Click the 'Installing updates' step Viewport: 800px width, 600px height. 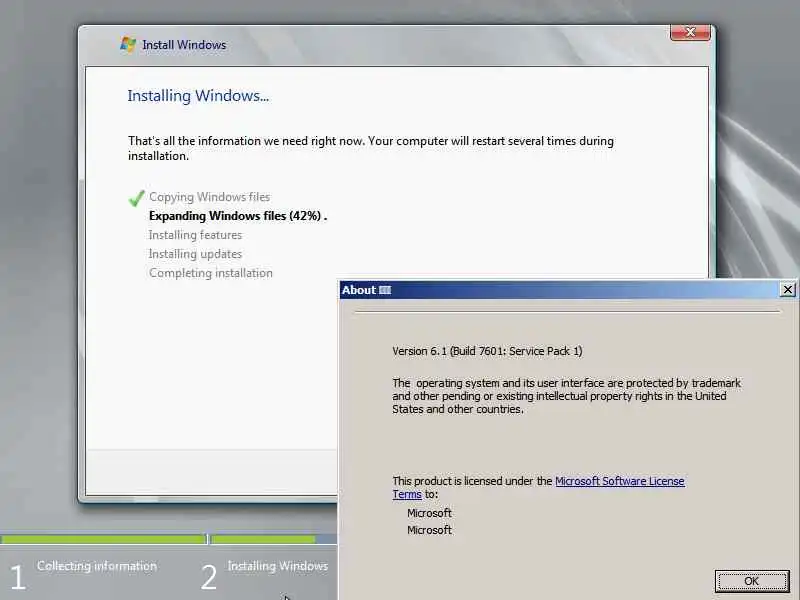tap(195, 254)
